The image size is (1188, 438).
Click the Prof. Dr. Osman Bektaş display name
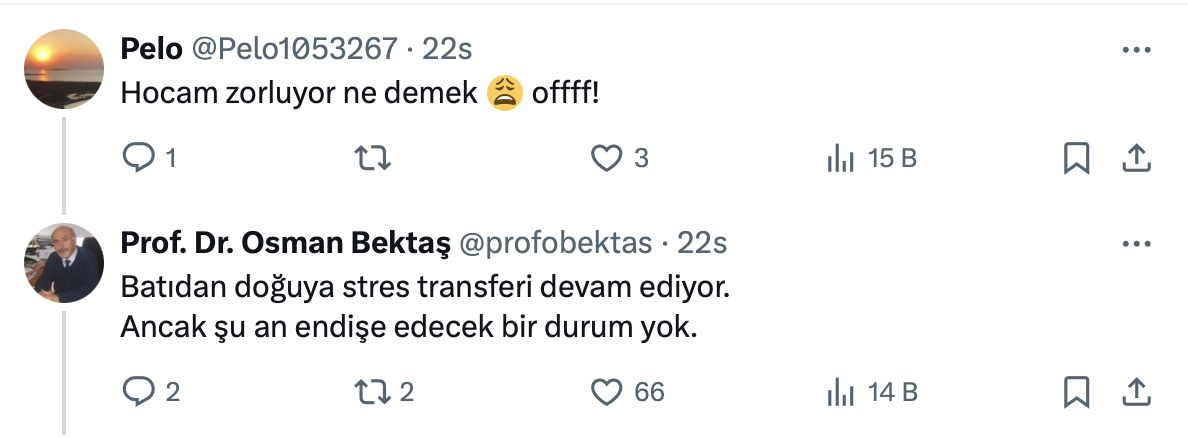(x=283, y=243)
